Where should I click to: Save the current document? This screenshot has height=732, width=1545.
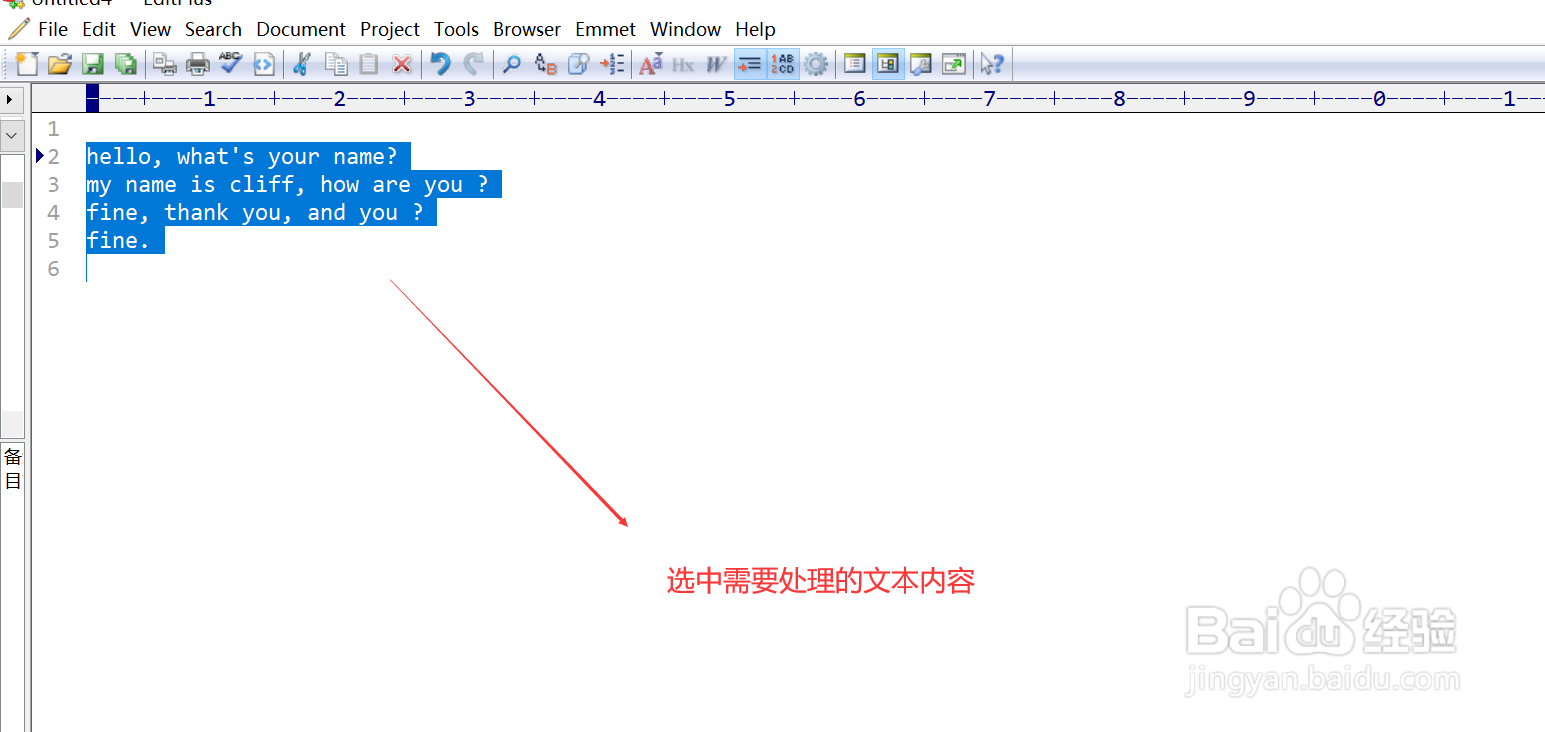point(93,63)
